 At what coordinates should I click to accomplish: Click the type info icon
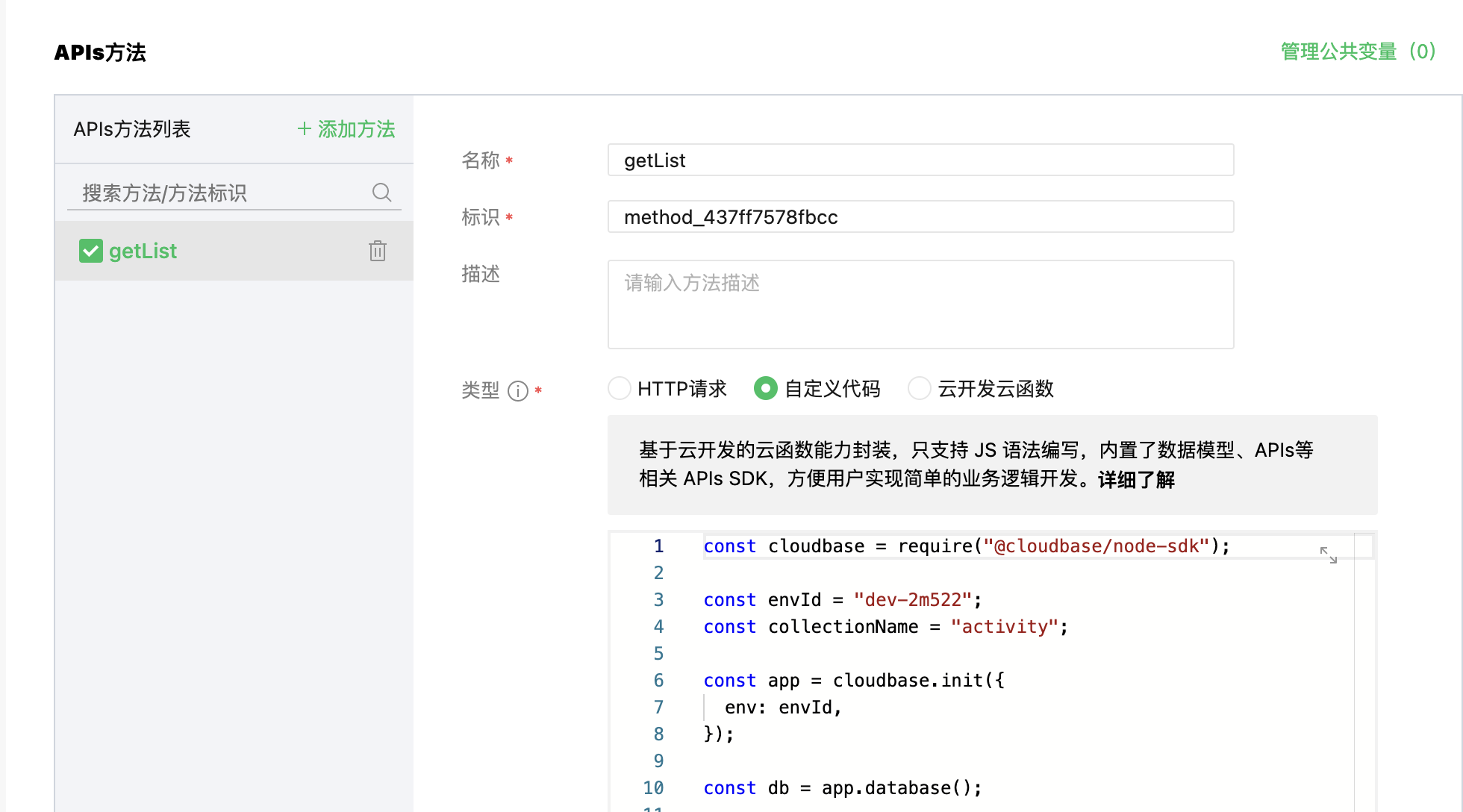[x=518, y=391]
